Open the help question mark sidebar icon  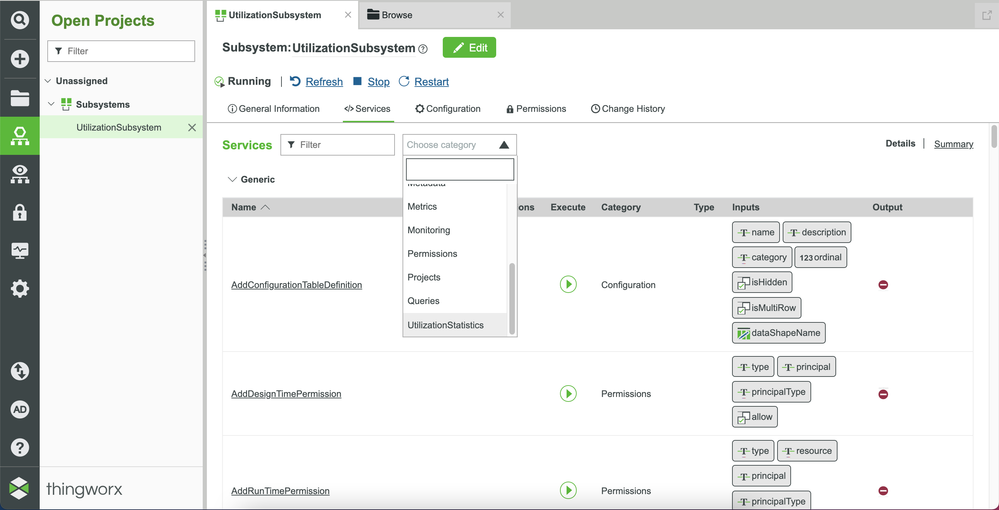click(20, 448)
